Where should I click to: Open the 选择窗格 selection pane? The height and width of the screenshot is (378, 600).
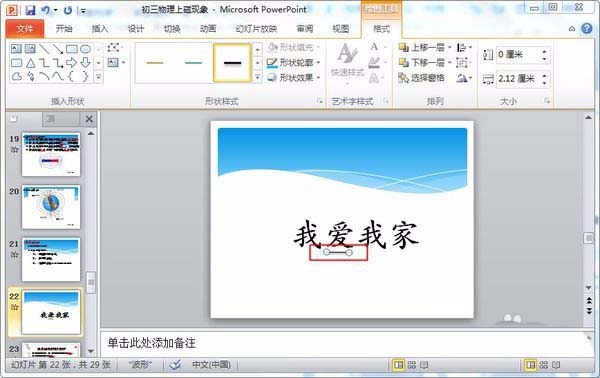pos(421,78)
